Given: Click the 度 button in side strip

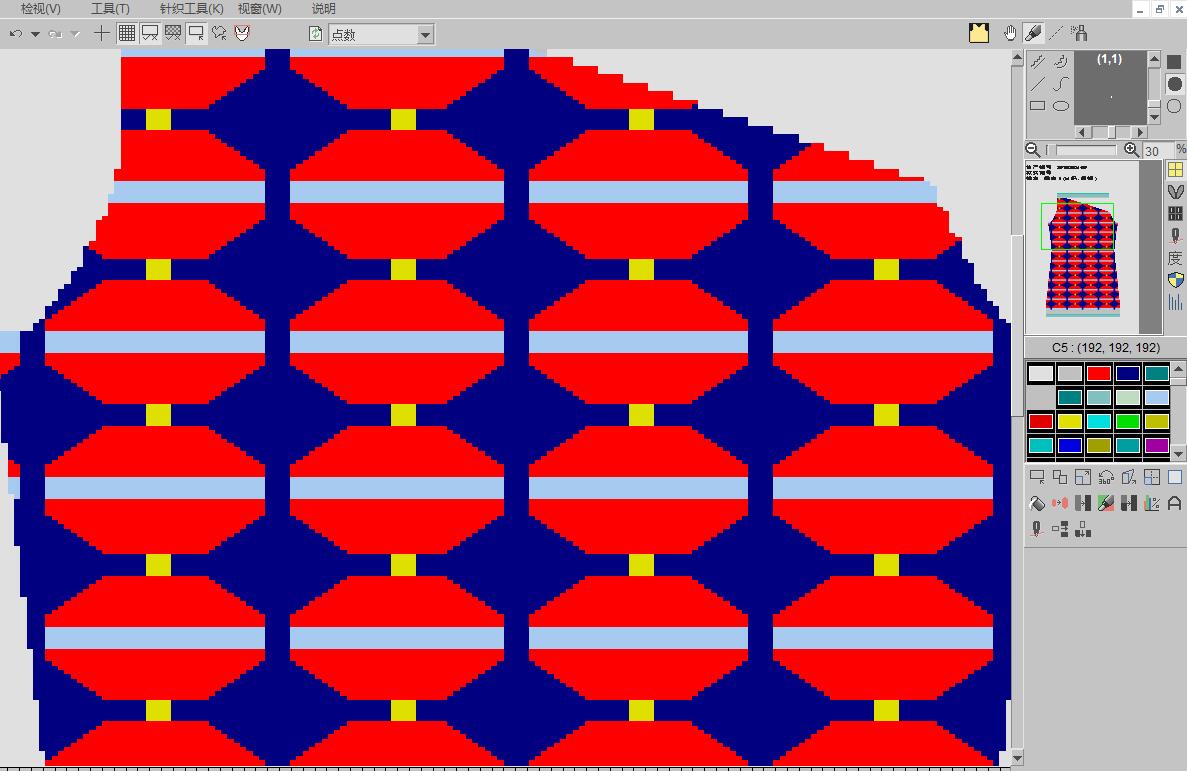Looking at the screenshot, I should pyautogui.click(x=1175, y=258).
